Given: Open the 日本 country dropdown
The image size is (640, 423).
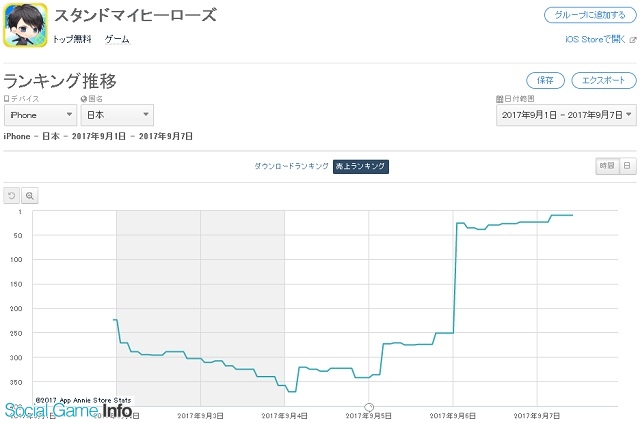Looking at the screenshot, I should coord(117,115).
